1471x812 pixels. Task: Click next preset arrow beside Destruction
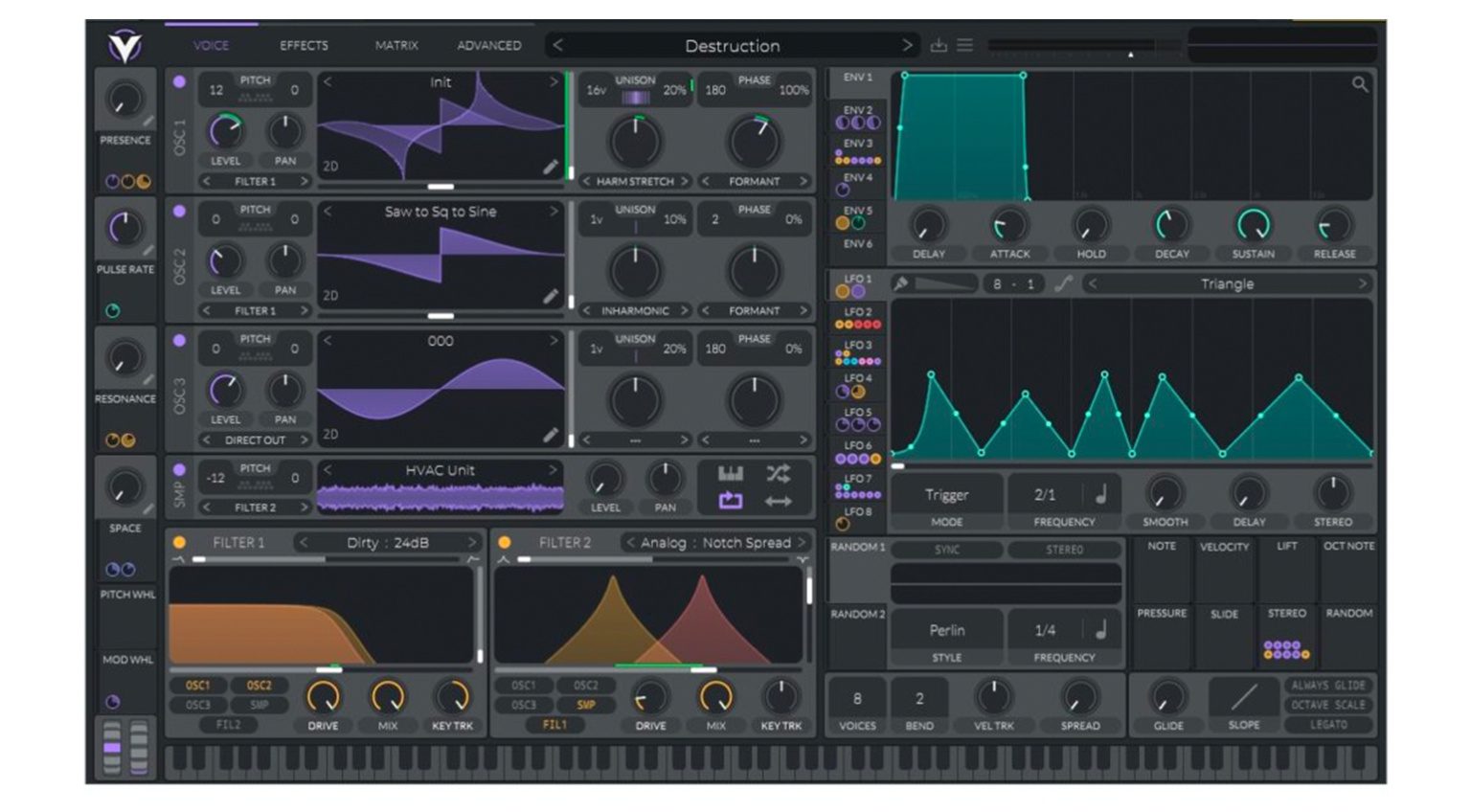coord(908,45)
